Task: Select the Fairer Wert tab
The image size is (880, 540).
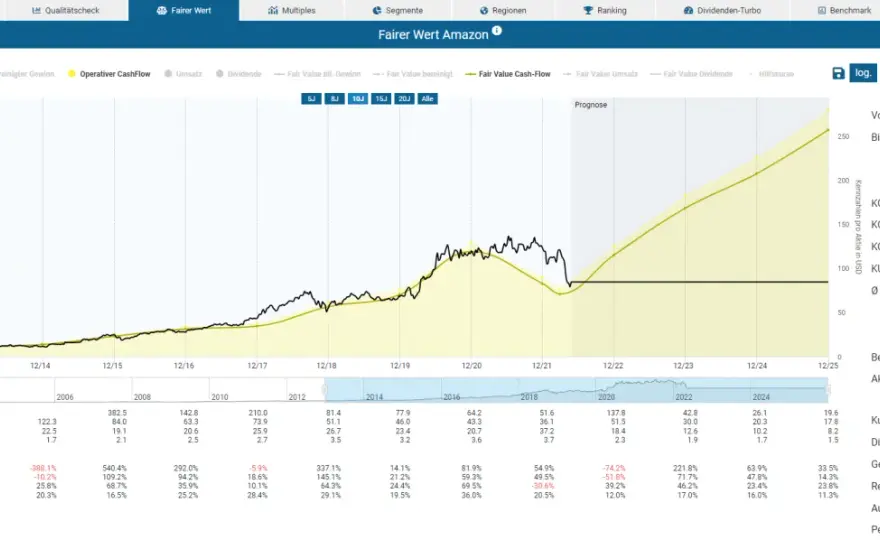Action: coord(184,10)
